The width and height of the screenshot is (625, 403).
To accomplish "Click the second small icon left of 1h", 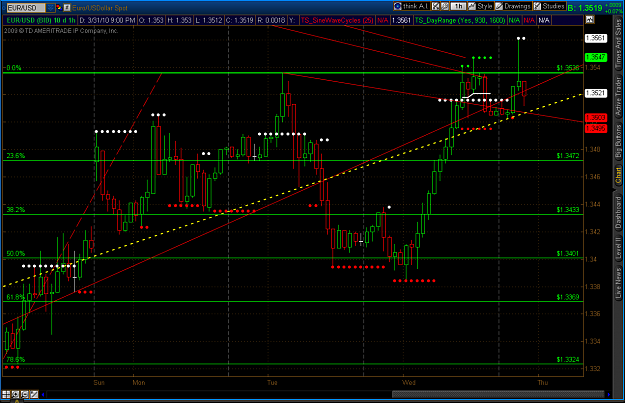I will pos(445,6).
